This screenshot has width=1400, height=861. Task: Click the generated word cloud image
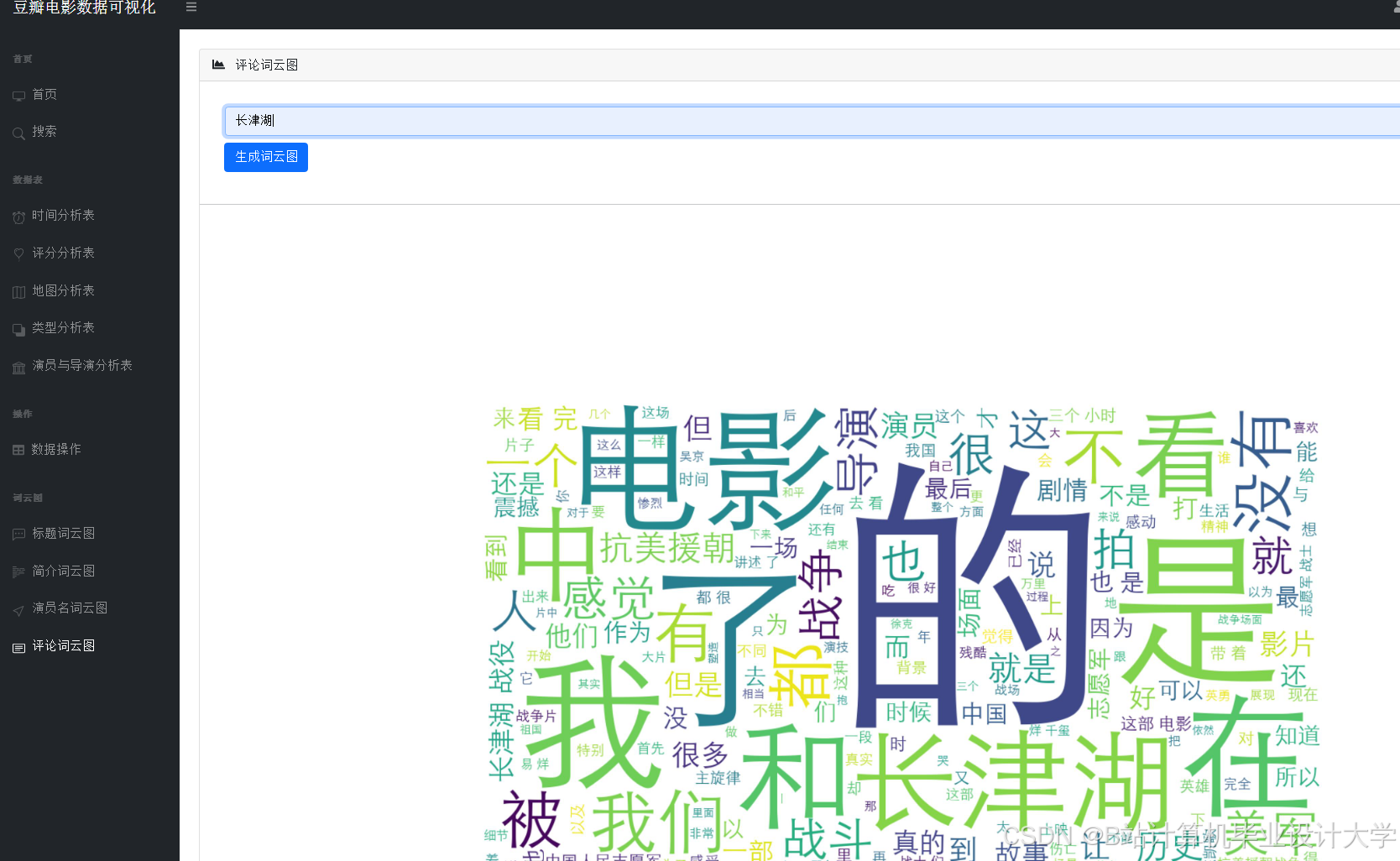pyautogui.click(x=902, y=634)
